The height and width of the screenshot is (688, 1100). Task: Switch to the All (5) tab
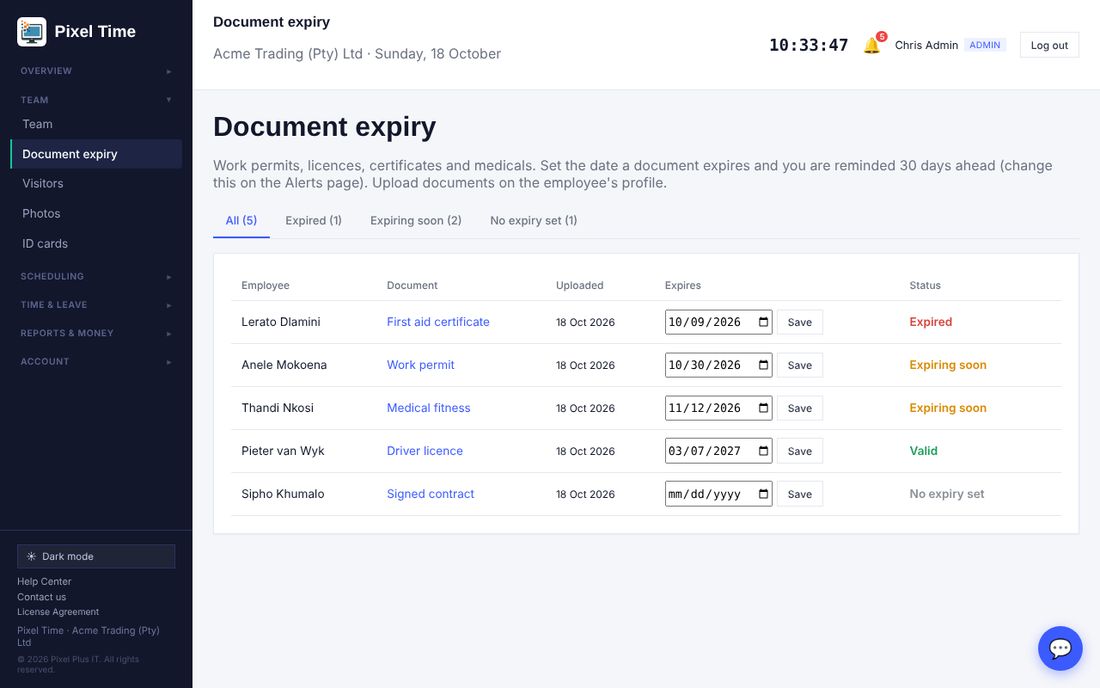[x=241, y=220]
